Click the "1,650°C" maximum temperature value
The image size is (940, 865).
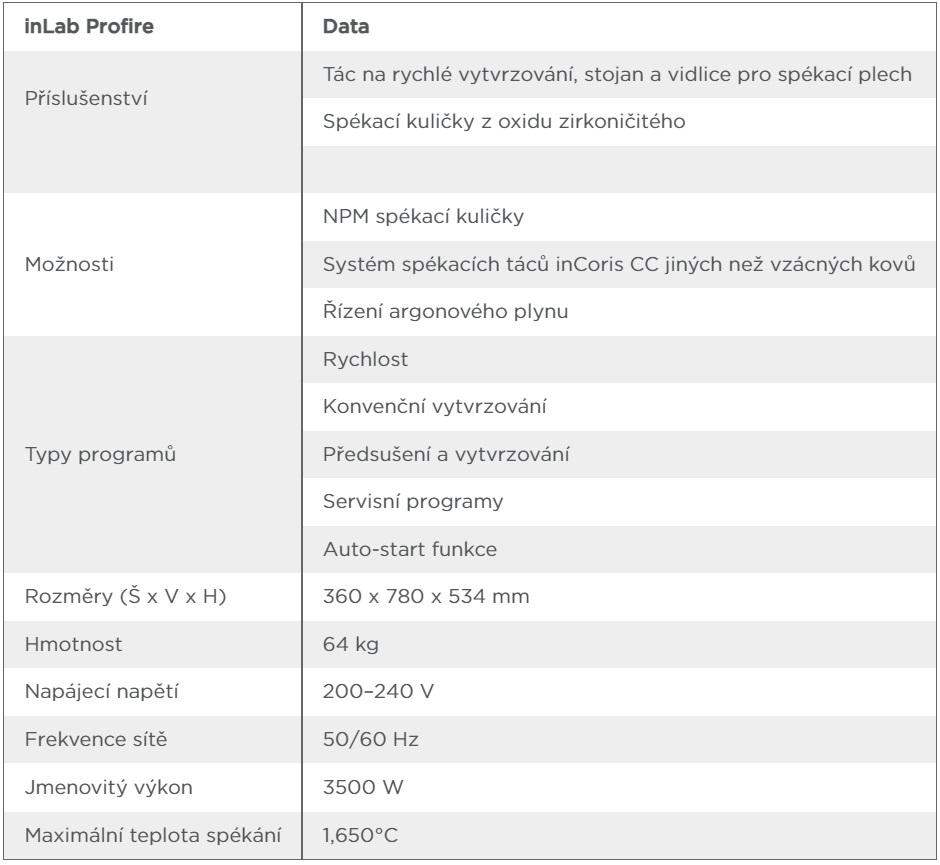click(x=360, y=833)
